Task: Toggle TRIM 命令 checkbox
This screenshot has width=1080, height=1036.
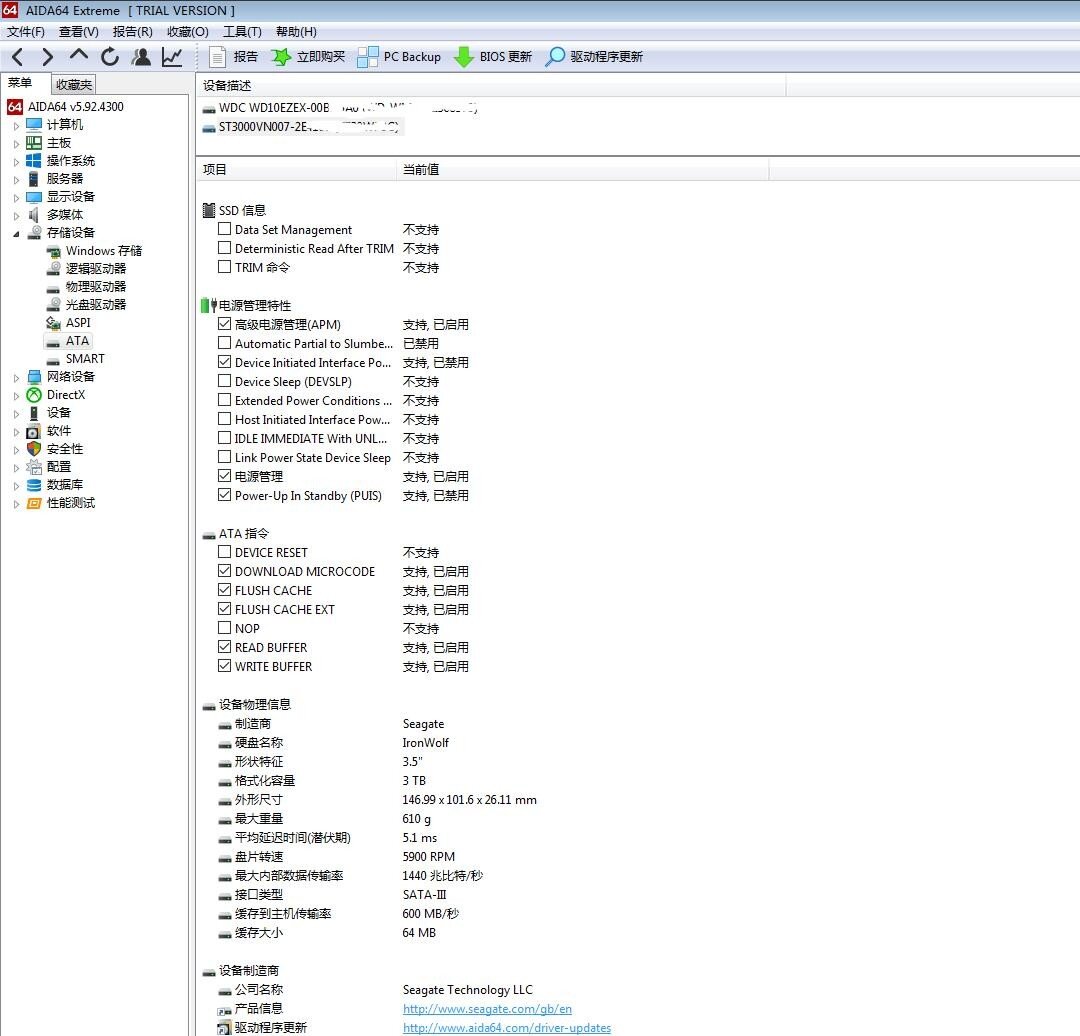Action: (x=224, y=267)
